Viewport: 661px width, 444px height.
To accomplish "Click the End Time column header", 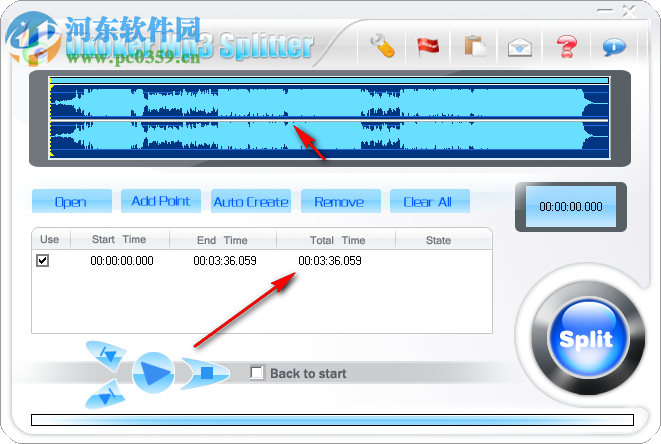I will click(x=223, y=239).
